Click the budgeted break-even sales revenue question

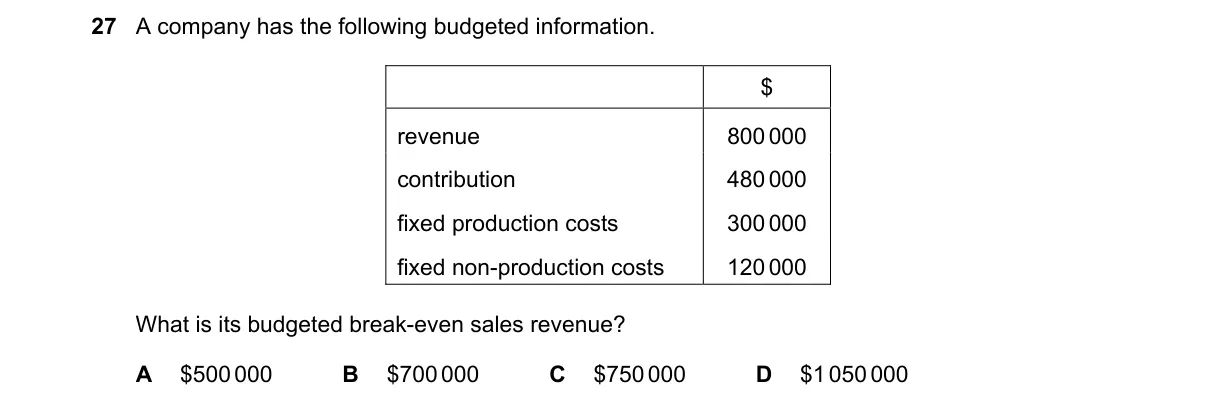coord(381,324)
